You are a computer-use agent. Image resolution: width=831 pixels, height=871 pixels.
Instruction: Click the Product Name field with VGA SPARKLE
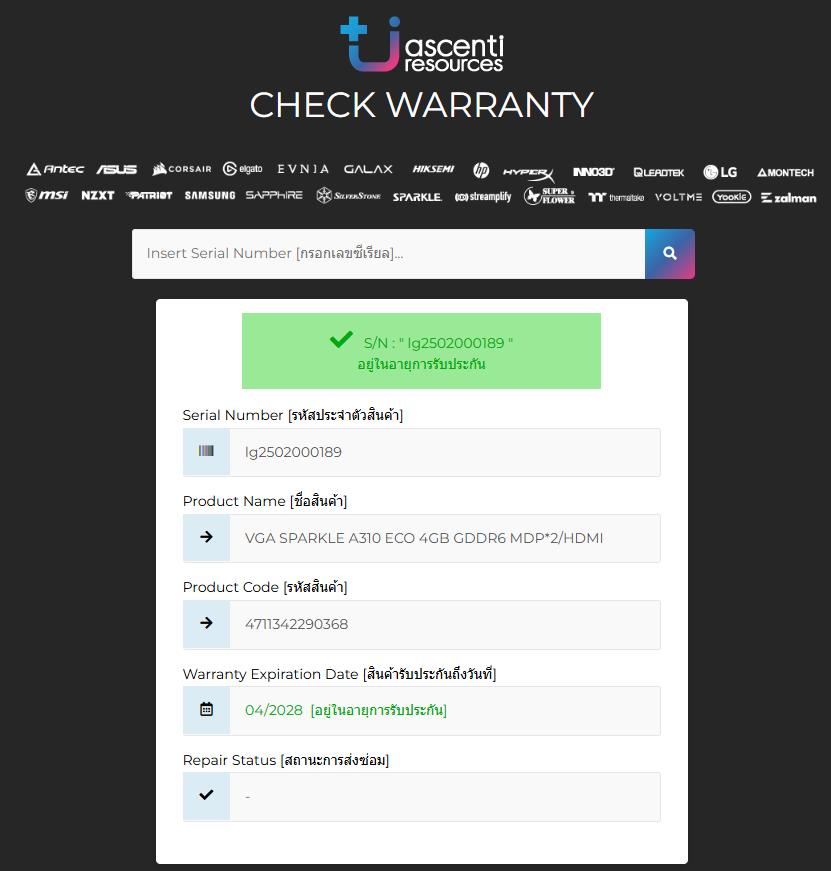(x=422, y=538)
